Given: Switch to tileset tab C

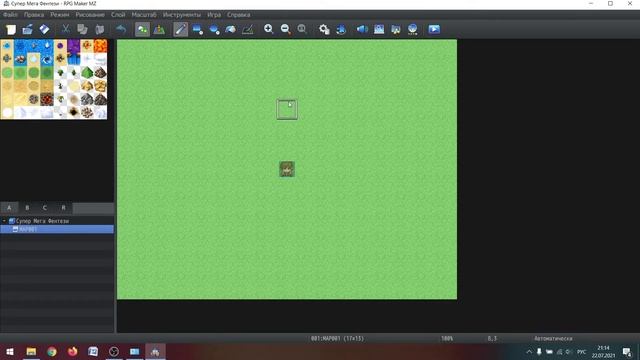Looking at the screenshot, I should (x=45, y=208).
